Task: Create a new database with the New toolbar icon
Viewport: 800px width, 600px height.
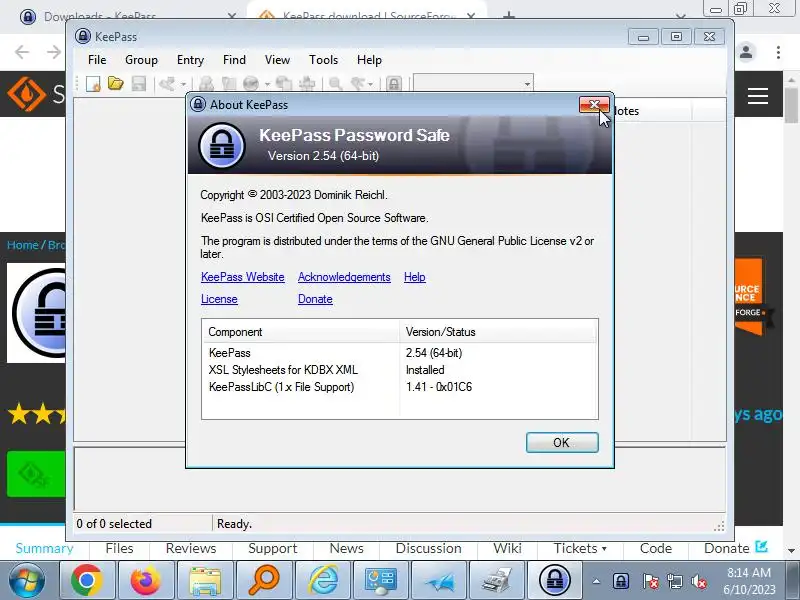Action: tap(93, 84)
